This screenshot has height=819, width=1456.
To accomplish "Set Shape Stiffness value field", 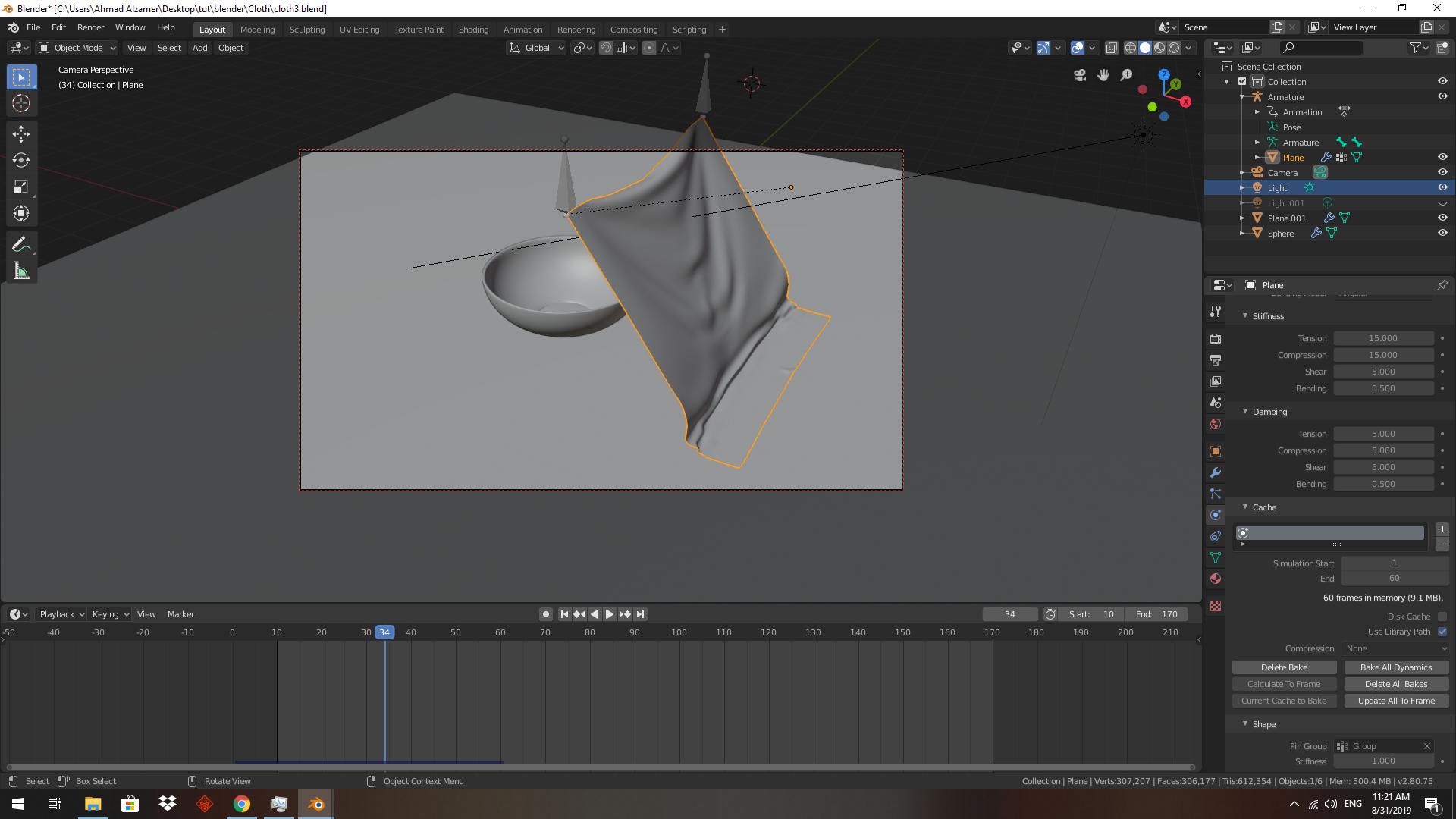I will coord(1383,761).
